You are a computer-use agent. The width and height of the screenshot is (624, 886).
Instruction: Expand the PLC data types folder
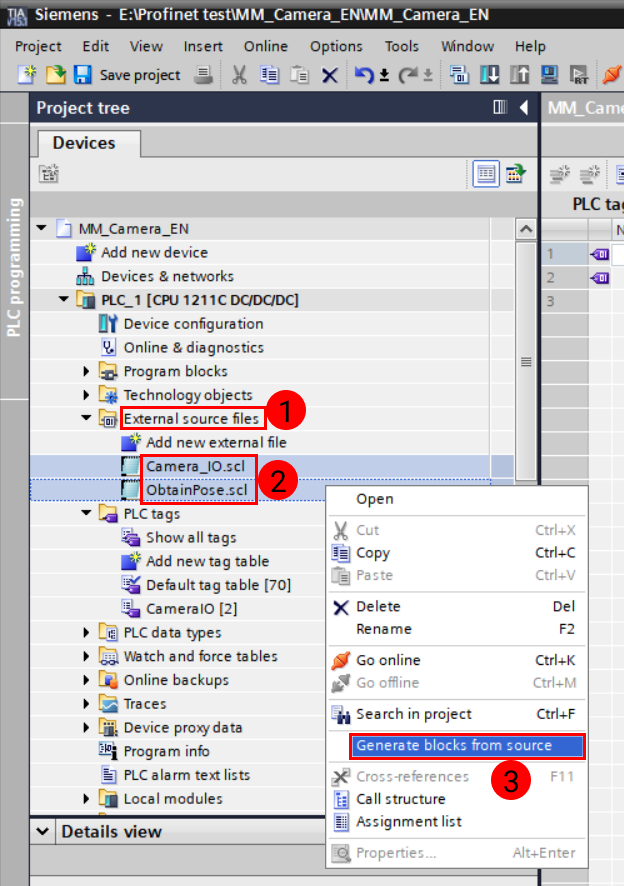[86, 632]
